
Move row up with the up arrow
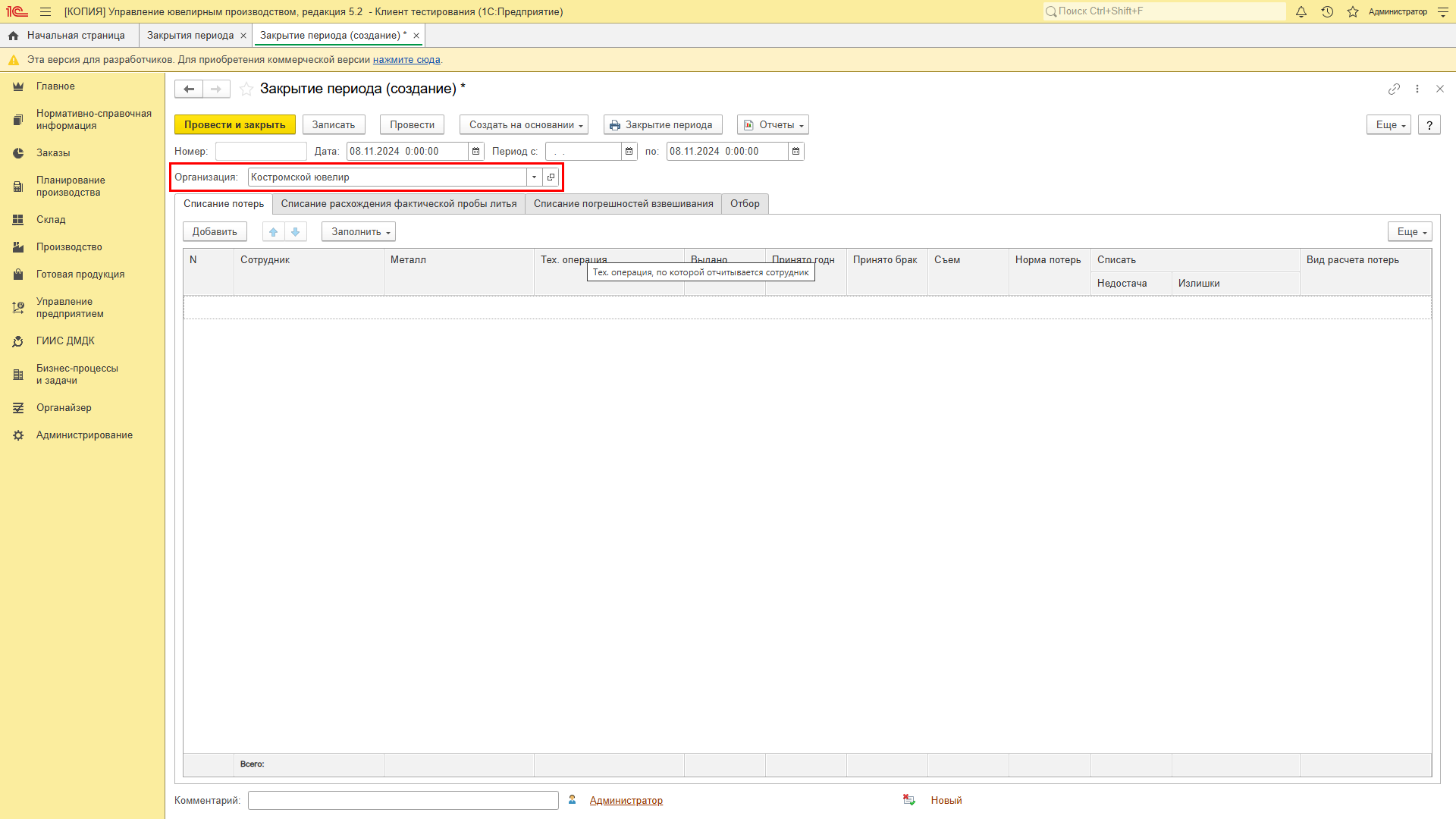tap(274, 232)
